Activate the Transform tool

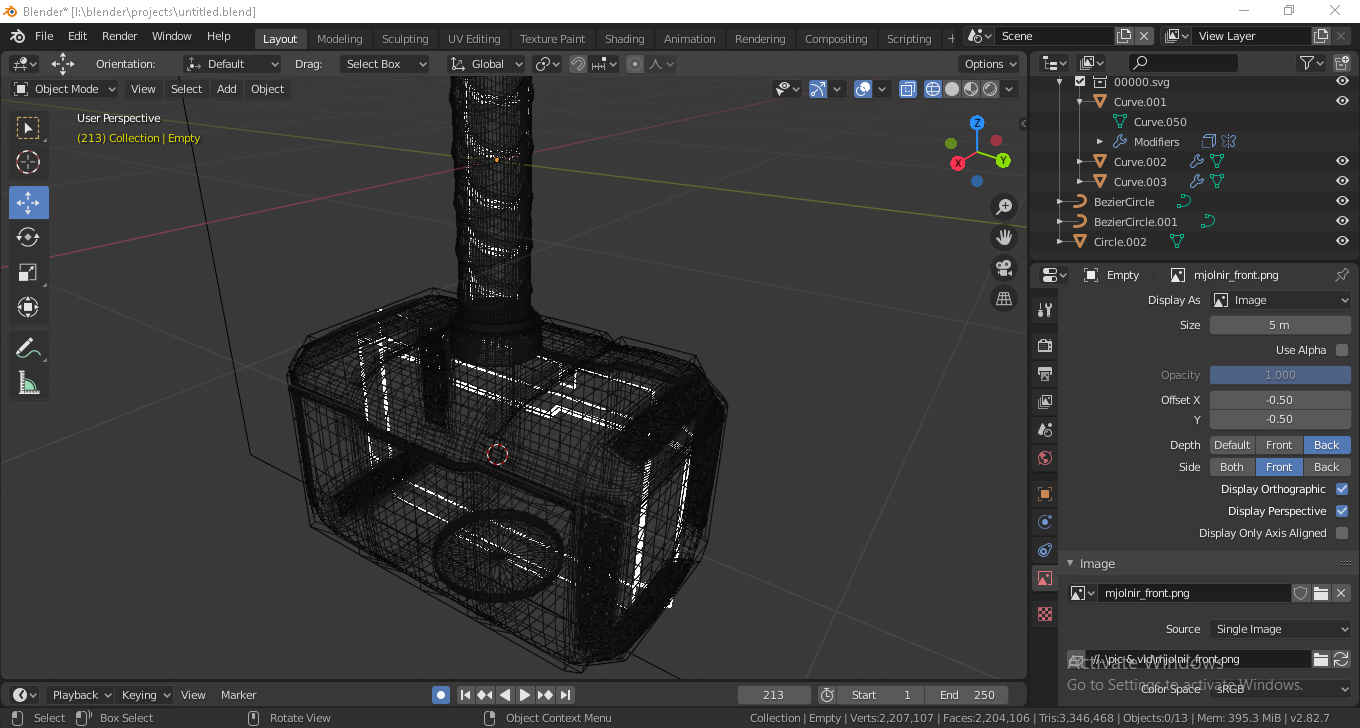tap(29, 307)
